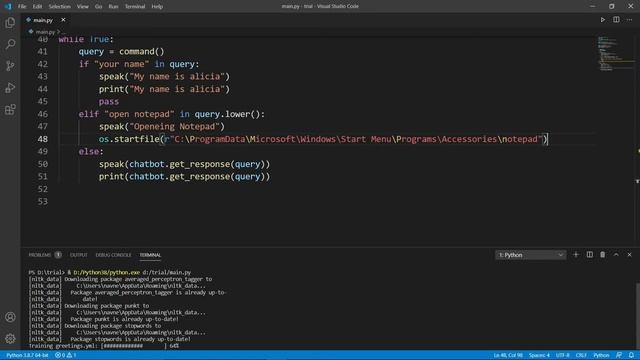Select language mode Python in status bar
Viewport: 640px width, 360px height.
[601, 355]
